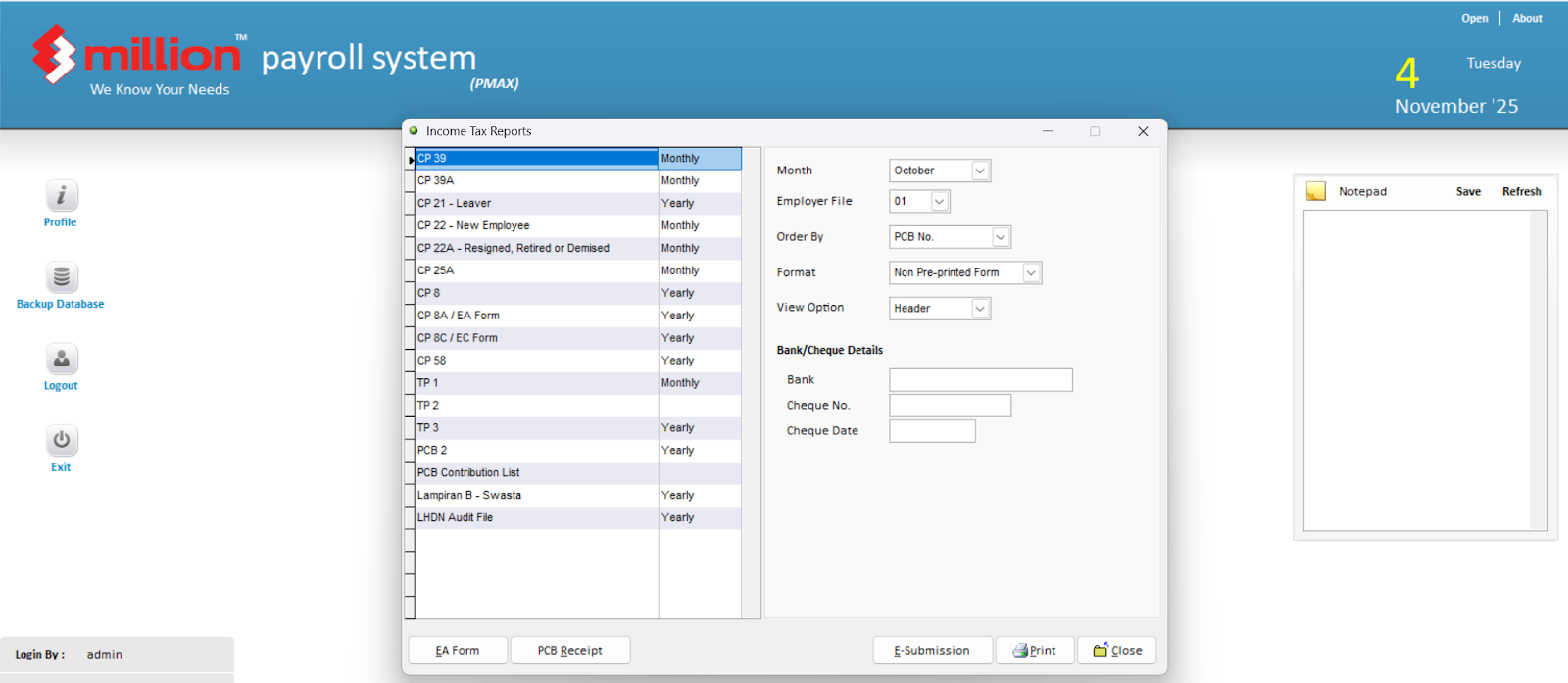The width and height of the screenshot is (1568, 683).
Task: Click the yellow Notepad icon
Action: [1315, 191]
